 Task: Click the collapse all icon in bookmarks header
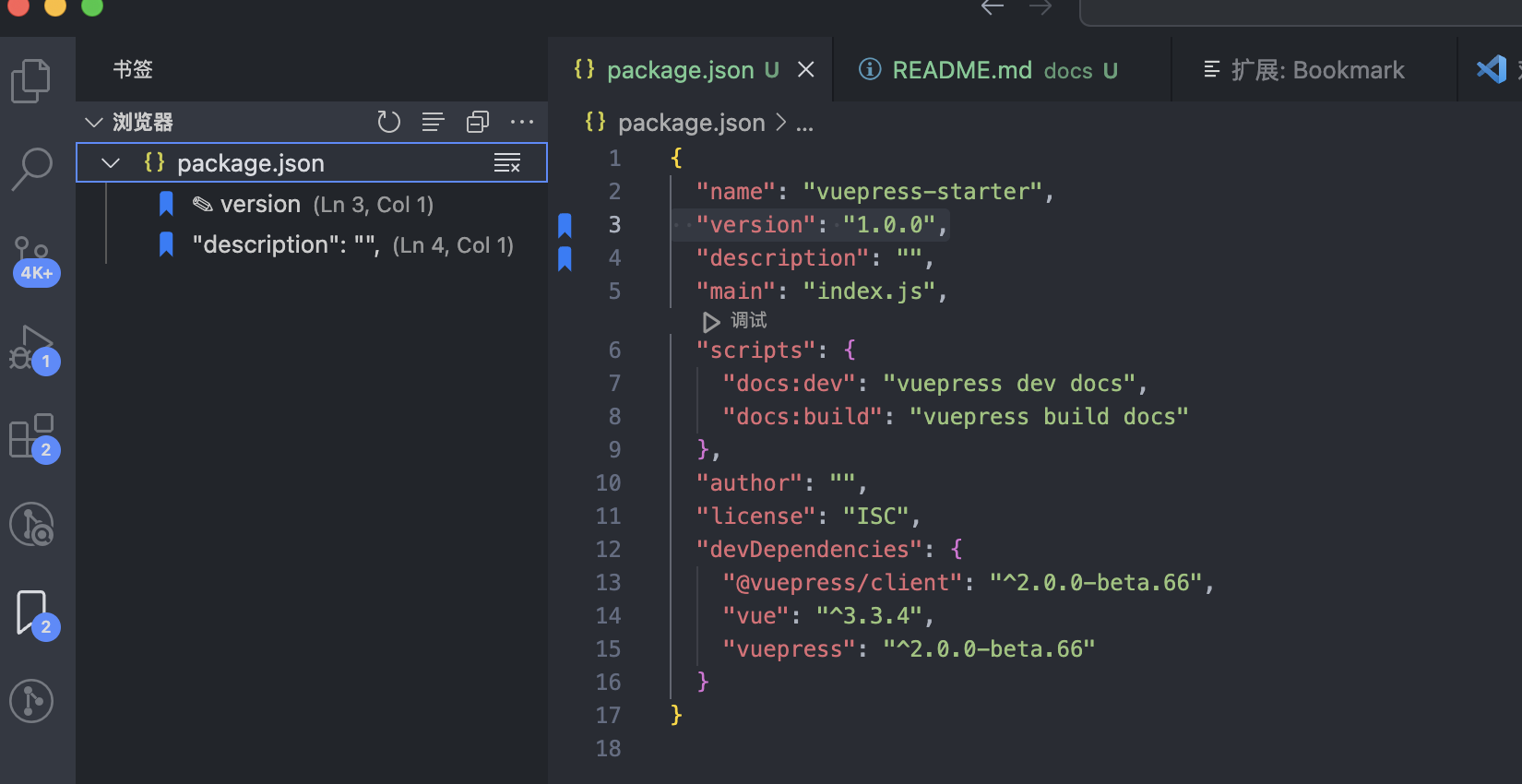(478, 122)
